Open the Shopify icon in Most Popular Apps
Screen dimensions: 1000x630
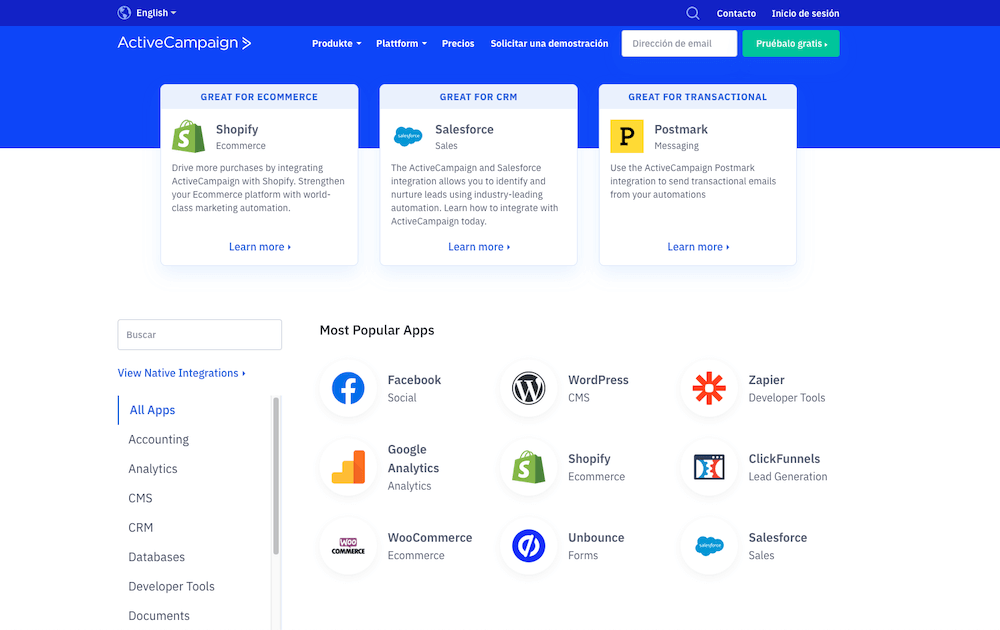[529, 467]
